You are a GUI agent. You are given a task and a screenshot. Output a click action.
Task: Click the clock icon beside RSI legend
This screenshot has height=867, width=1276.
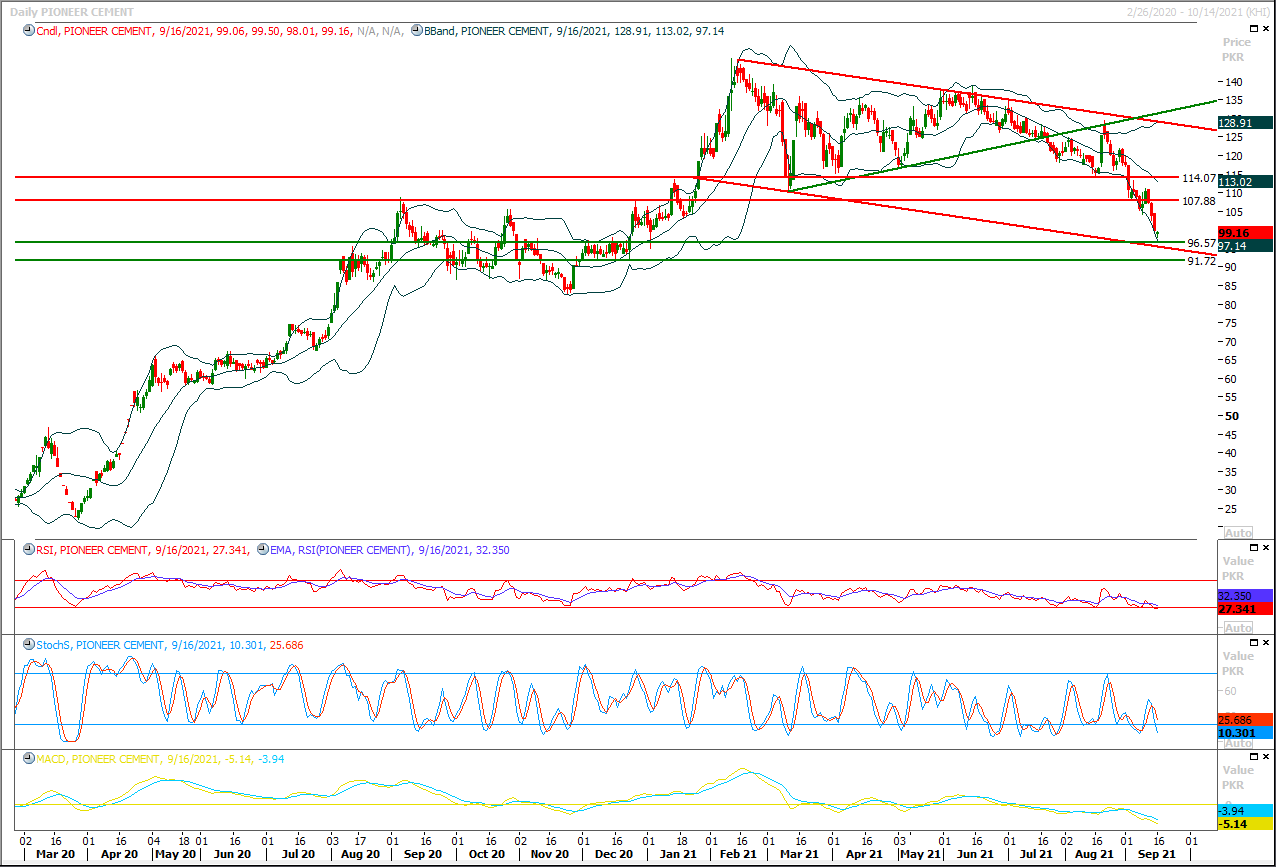(29, 550)
